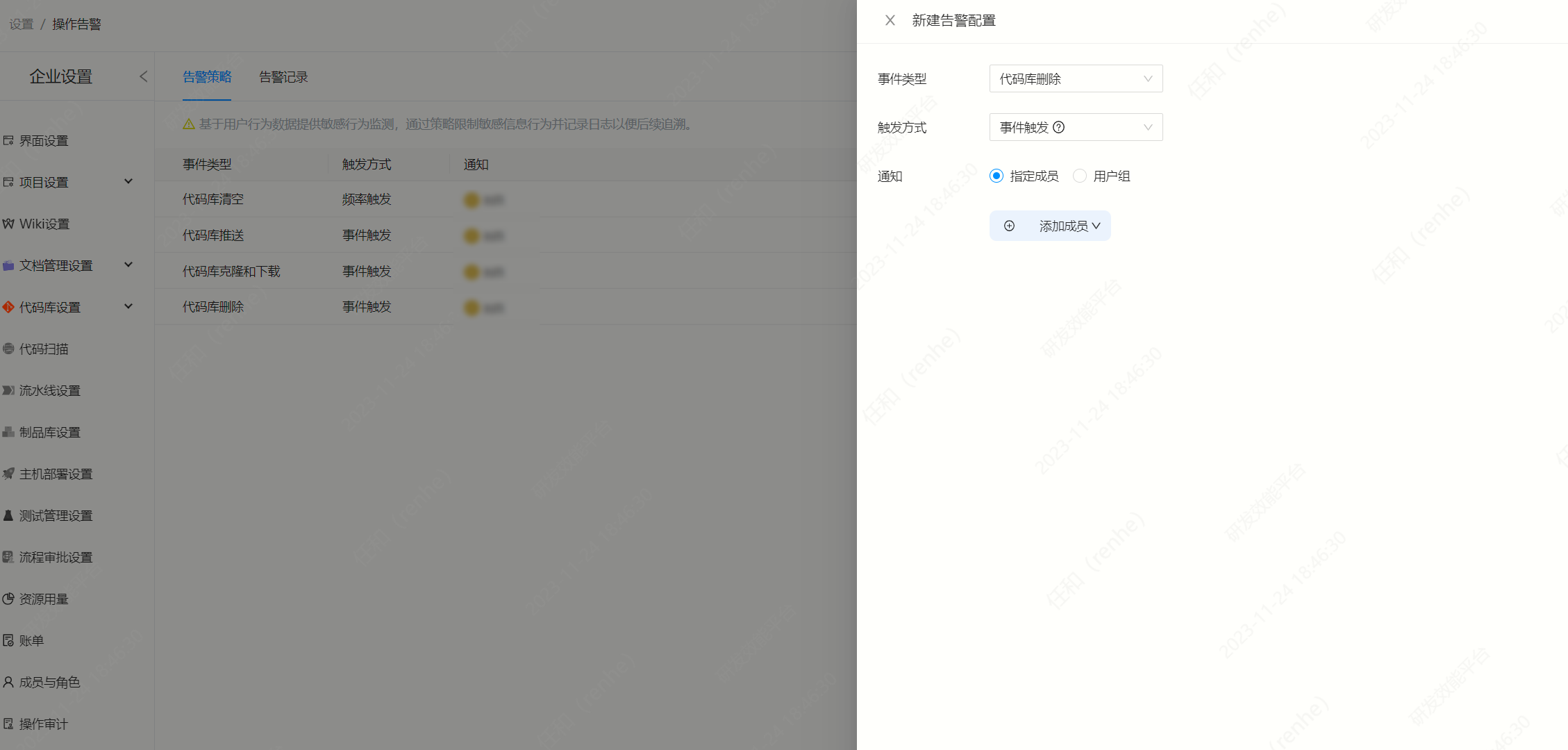Open 制品库设置 artifact repository icon
Screen dimensions: 1568x750
(9, 432)
